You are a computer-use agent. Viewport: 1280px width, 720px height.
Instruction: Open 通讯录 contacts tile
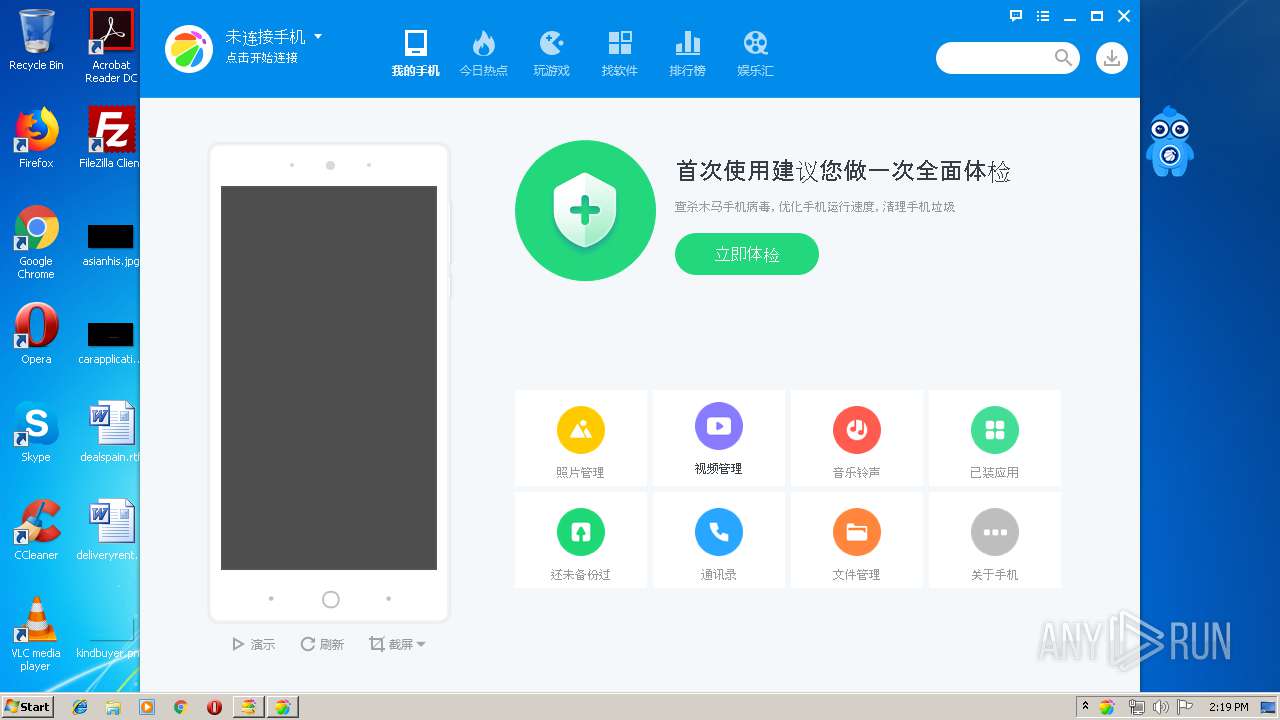(719, 541)
